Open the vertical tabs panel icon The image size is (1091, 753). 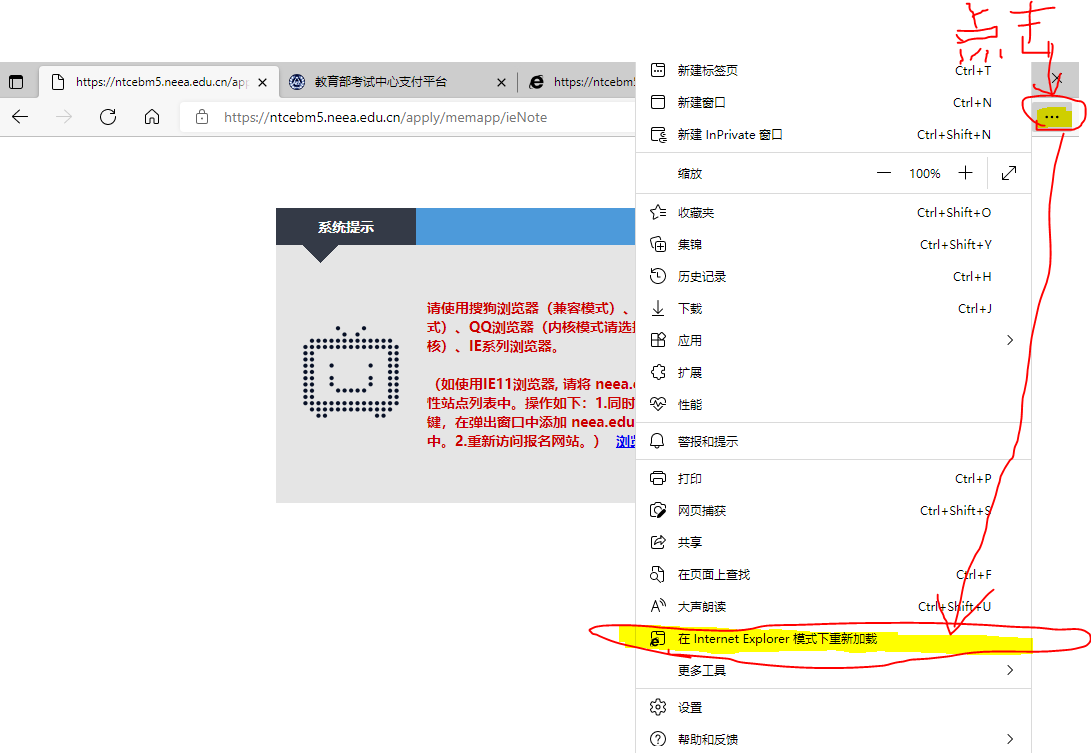pos(16,82)
